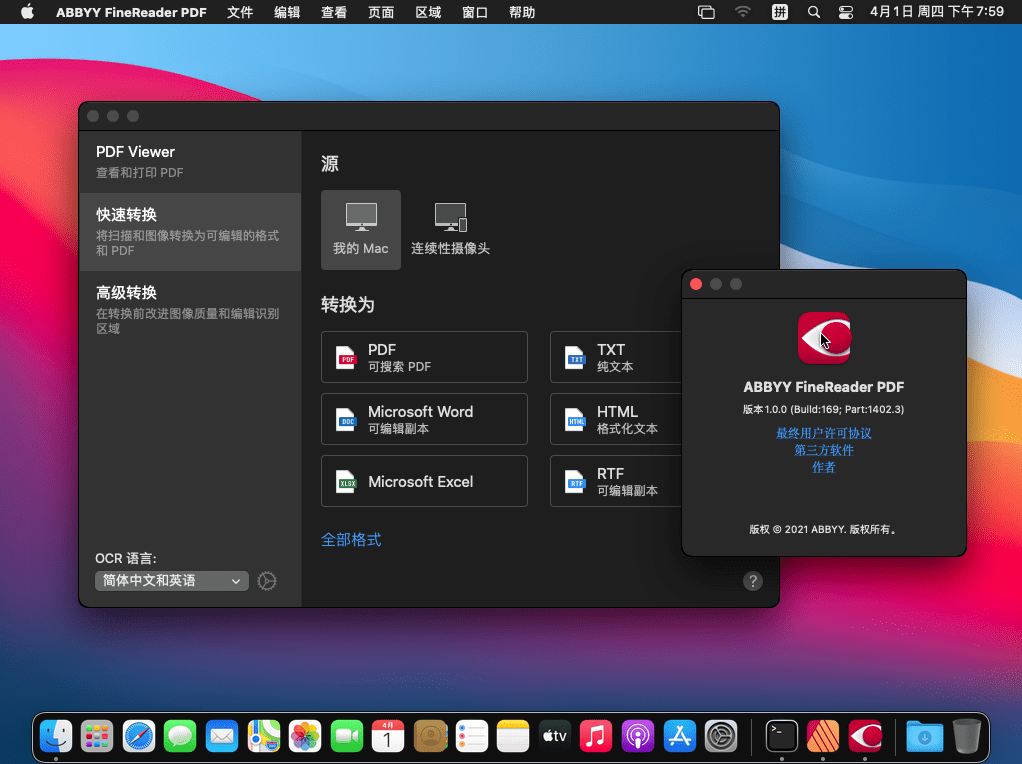Open FaceTime from the Dock
The height and width of the screenshot is (764, 1022).
pyautogui.click(x=347, y=737)
